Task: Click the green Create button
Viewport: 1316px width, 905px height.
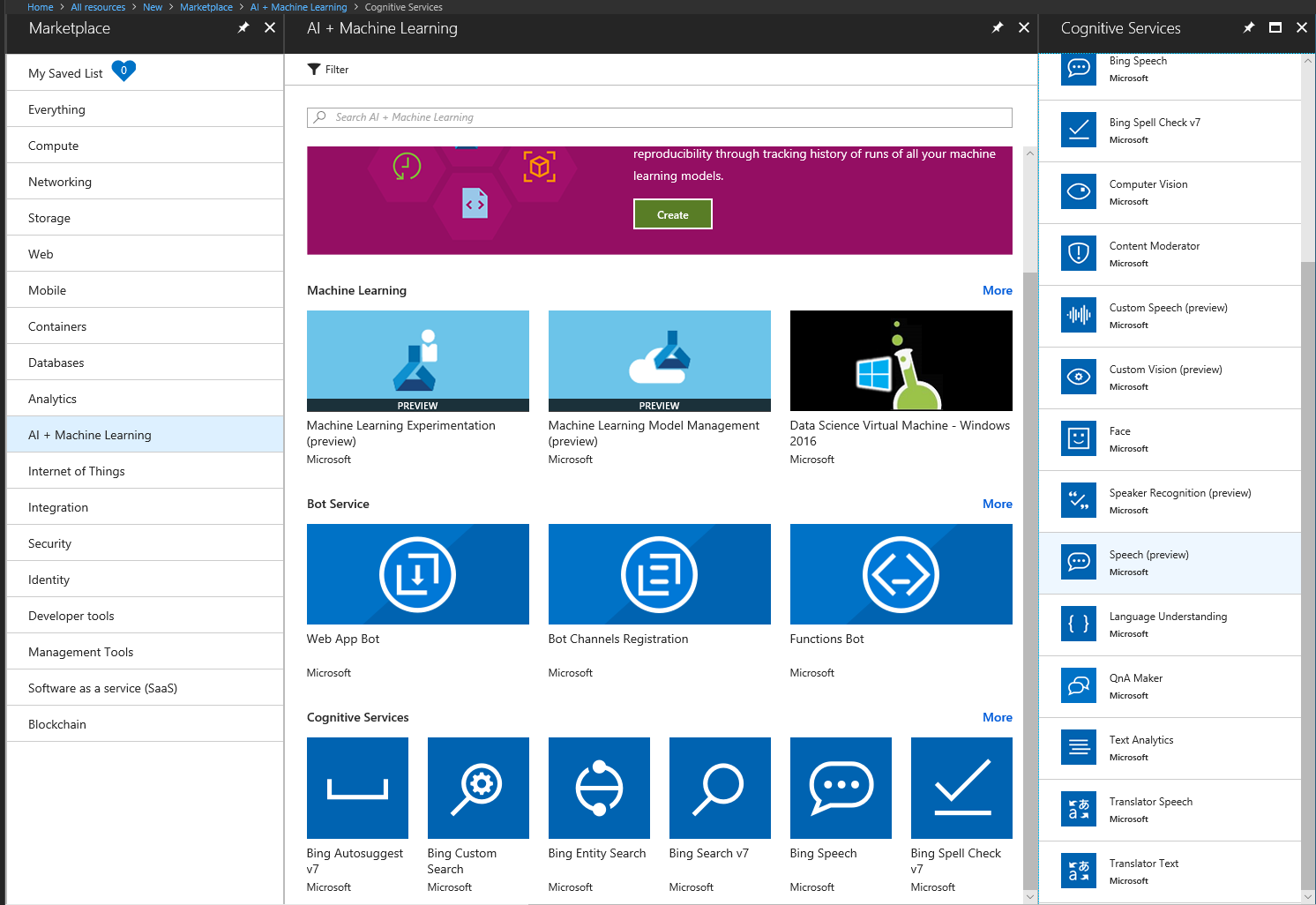Action: pyautogui.click(x=673, y=214)
